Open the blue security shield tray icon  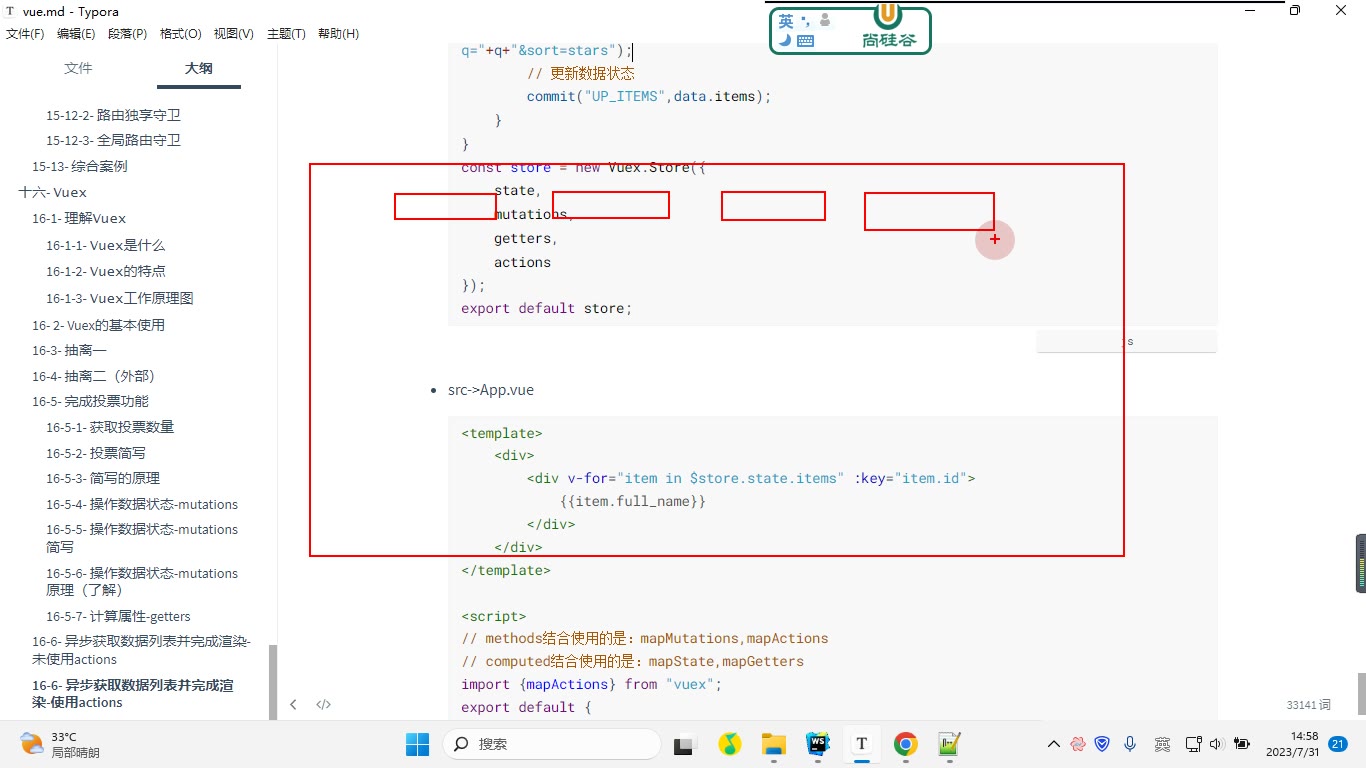pos(1102,744)
